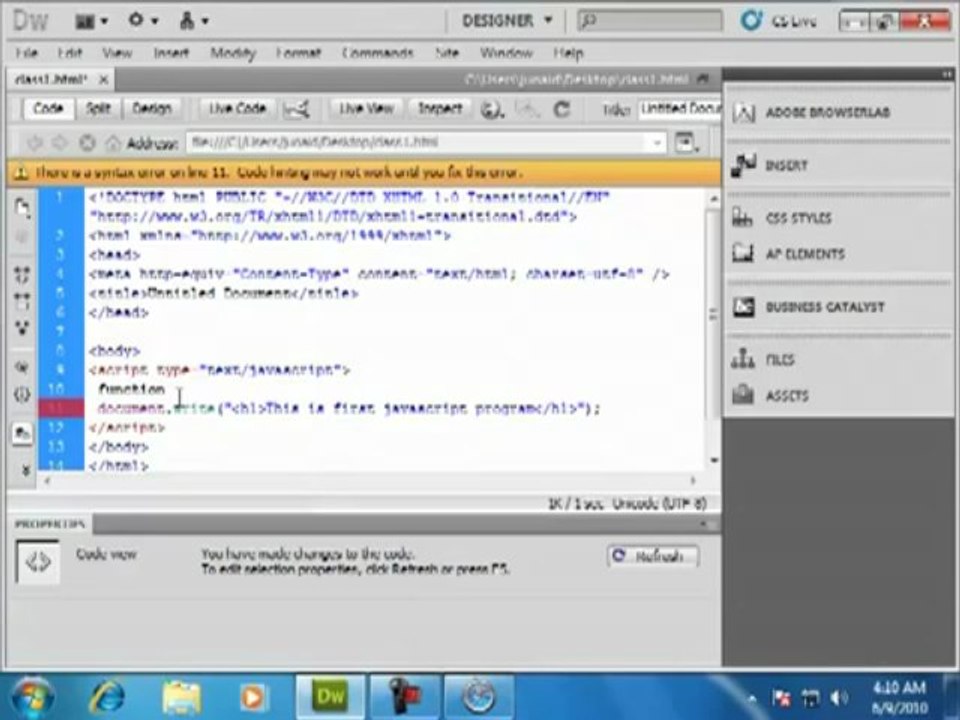The height and width of the screenshot is (720, 960).
Task: Open the Site management dropdown icon
Action: [193, 21]
